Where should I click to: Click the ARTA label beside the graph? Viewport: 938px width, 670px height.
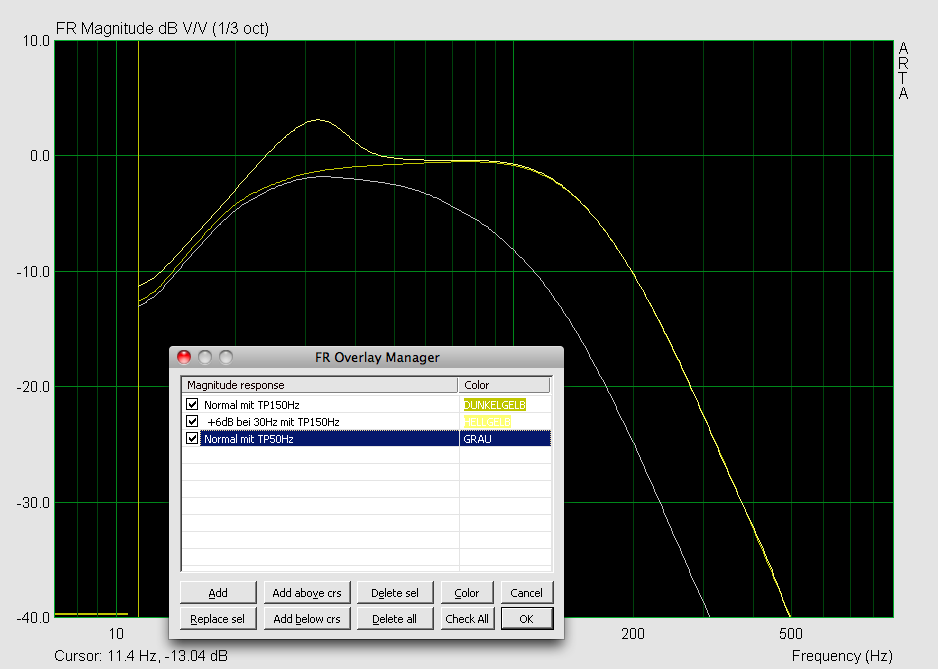point(903,71)
